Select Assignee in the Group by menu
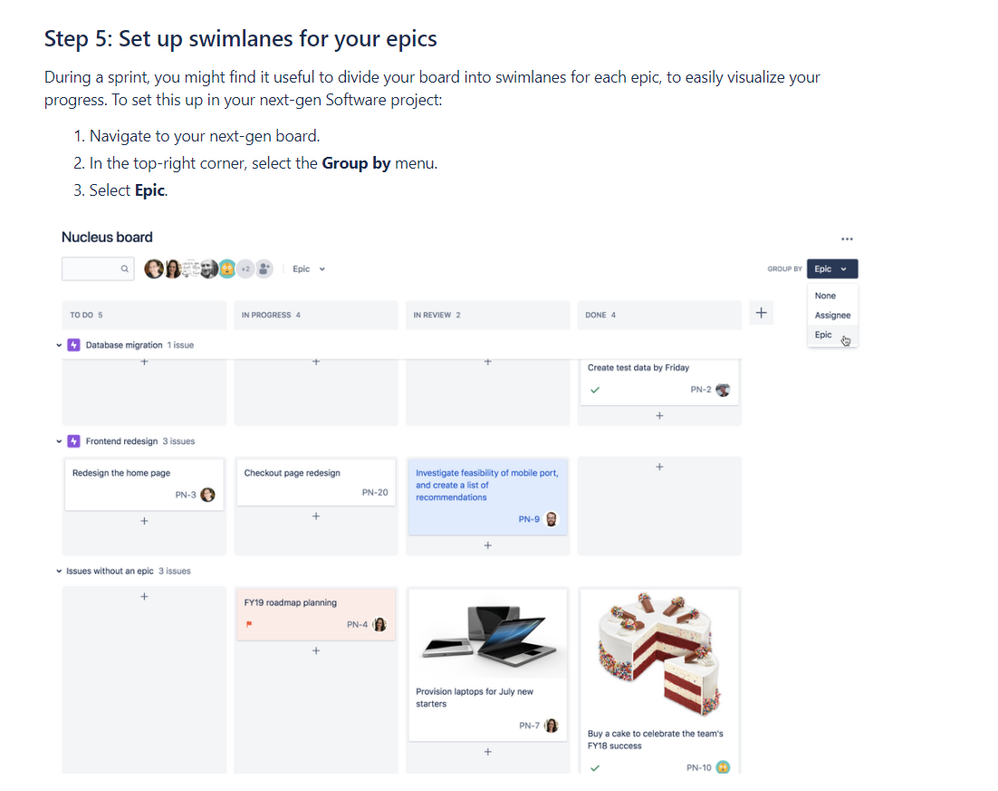The image size is (998, 791). click(832, 315)
